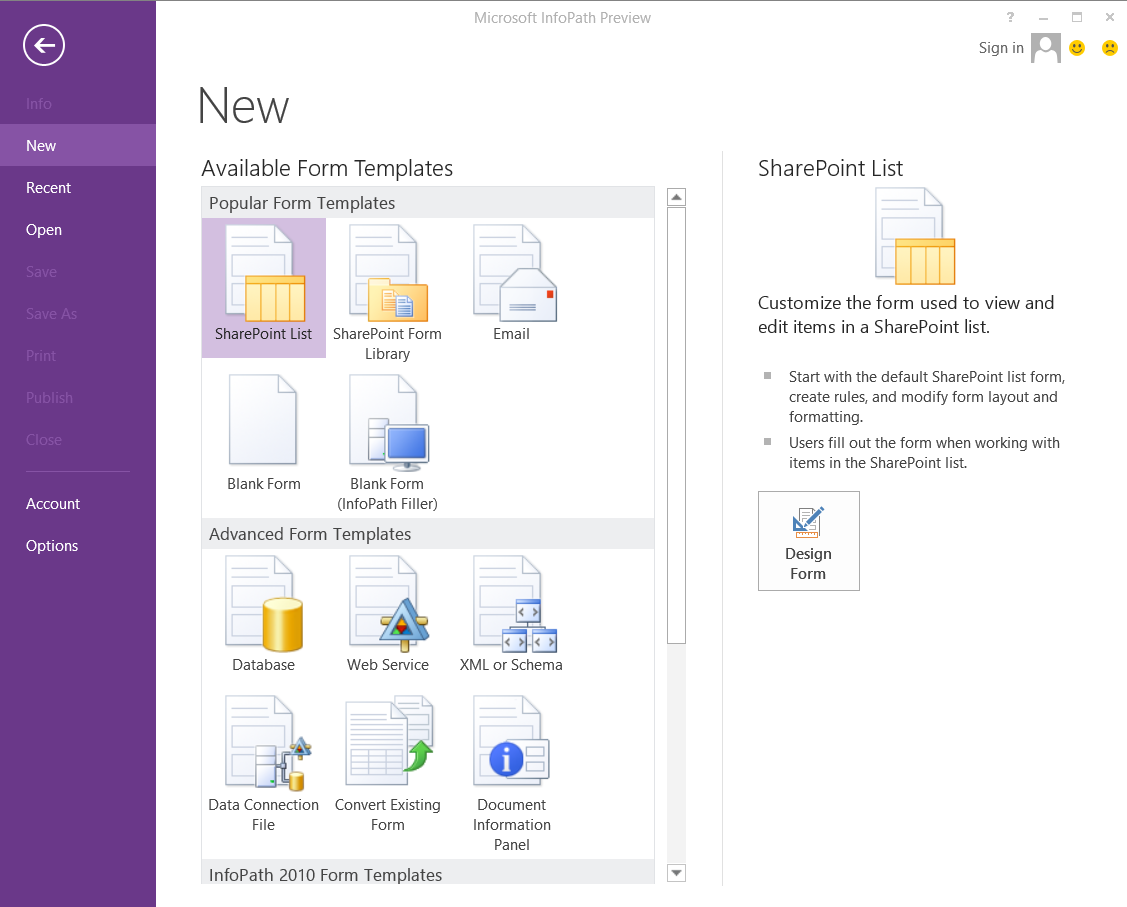This screenshot has width=1127, height=907.
Task: Choose Blank Form (InfoPath Filler) template
Action: (387, 442)
